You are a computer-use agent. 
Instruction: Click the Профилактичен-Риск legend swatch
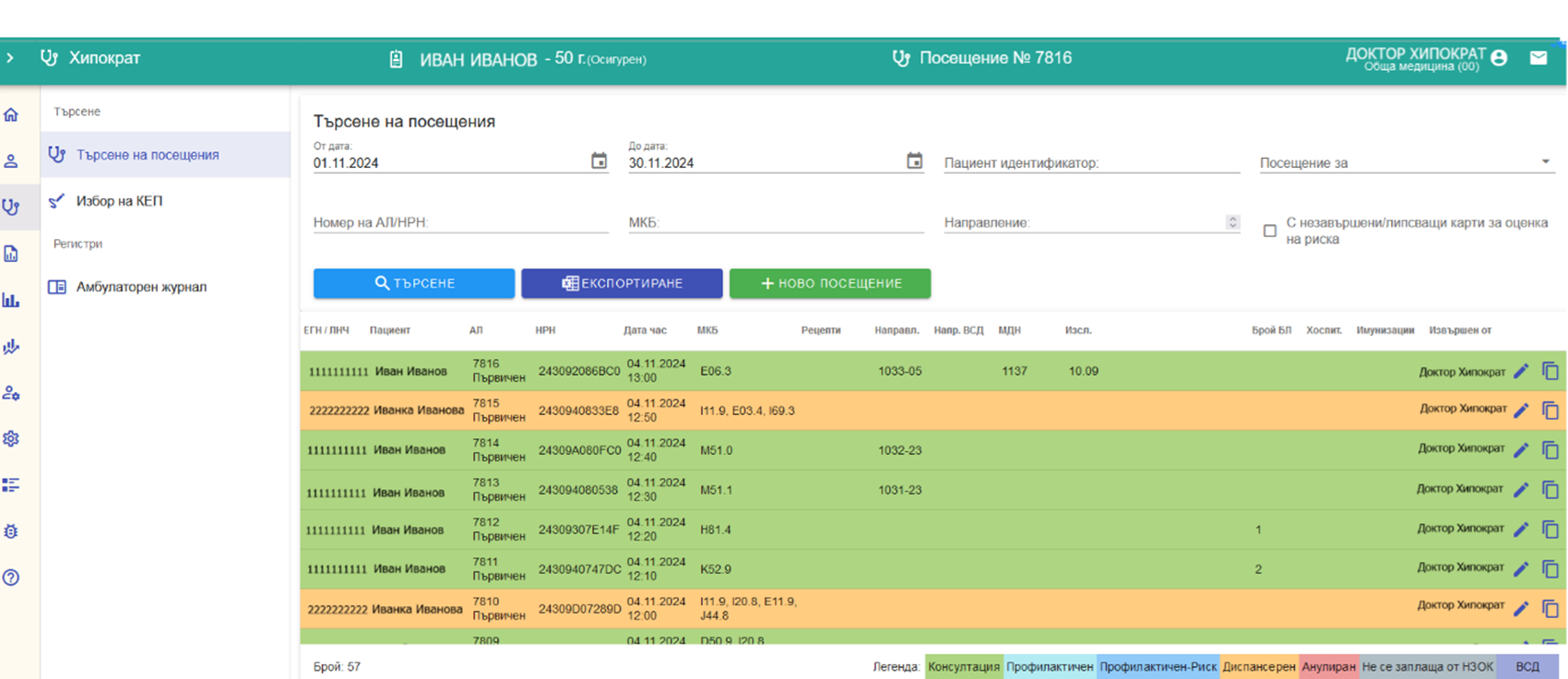coord(1158,667)
